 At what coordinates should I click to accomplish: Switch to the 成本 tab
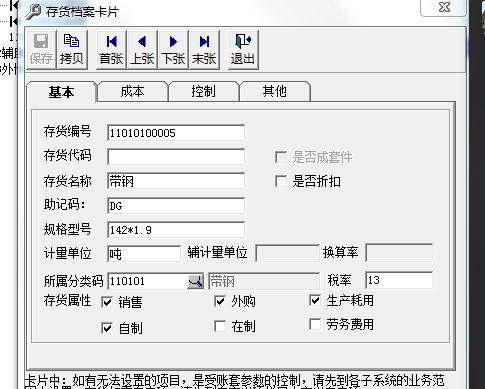(x=132, y=92)
